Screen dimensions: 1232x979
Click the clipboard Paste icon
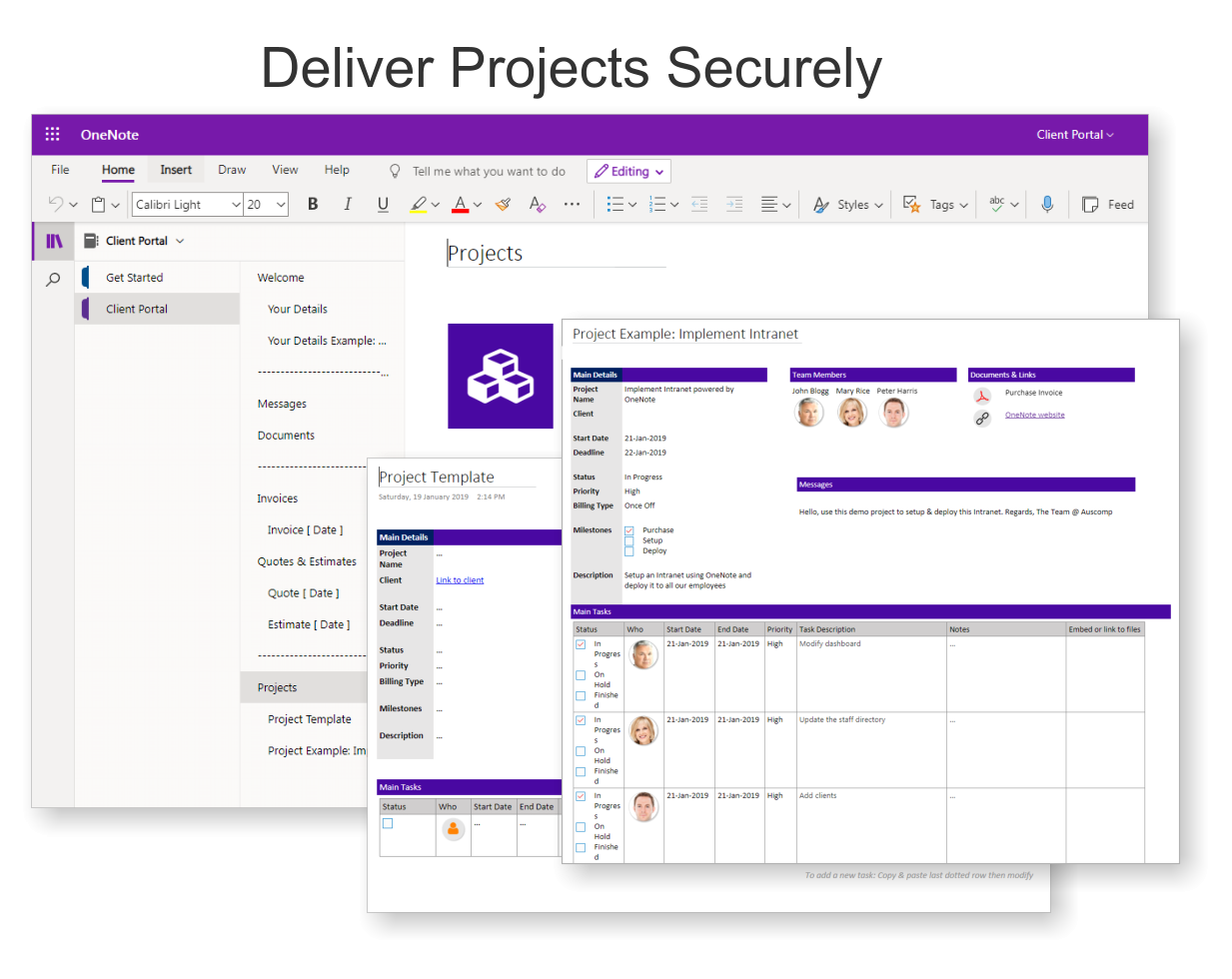(x=98, y=204)
